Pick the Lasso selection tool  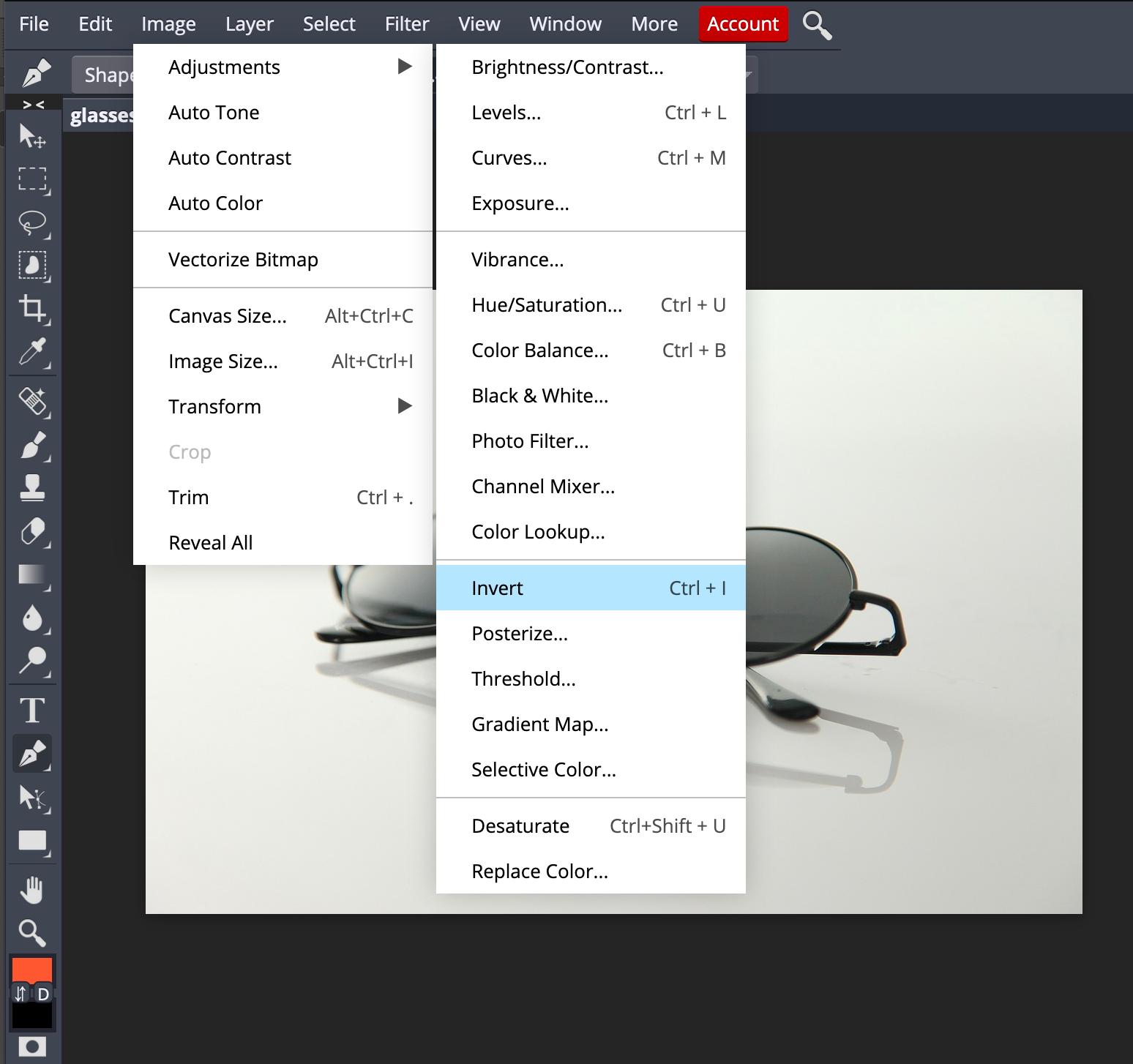32,222
